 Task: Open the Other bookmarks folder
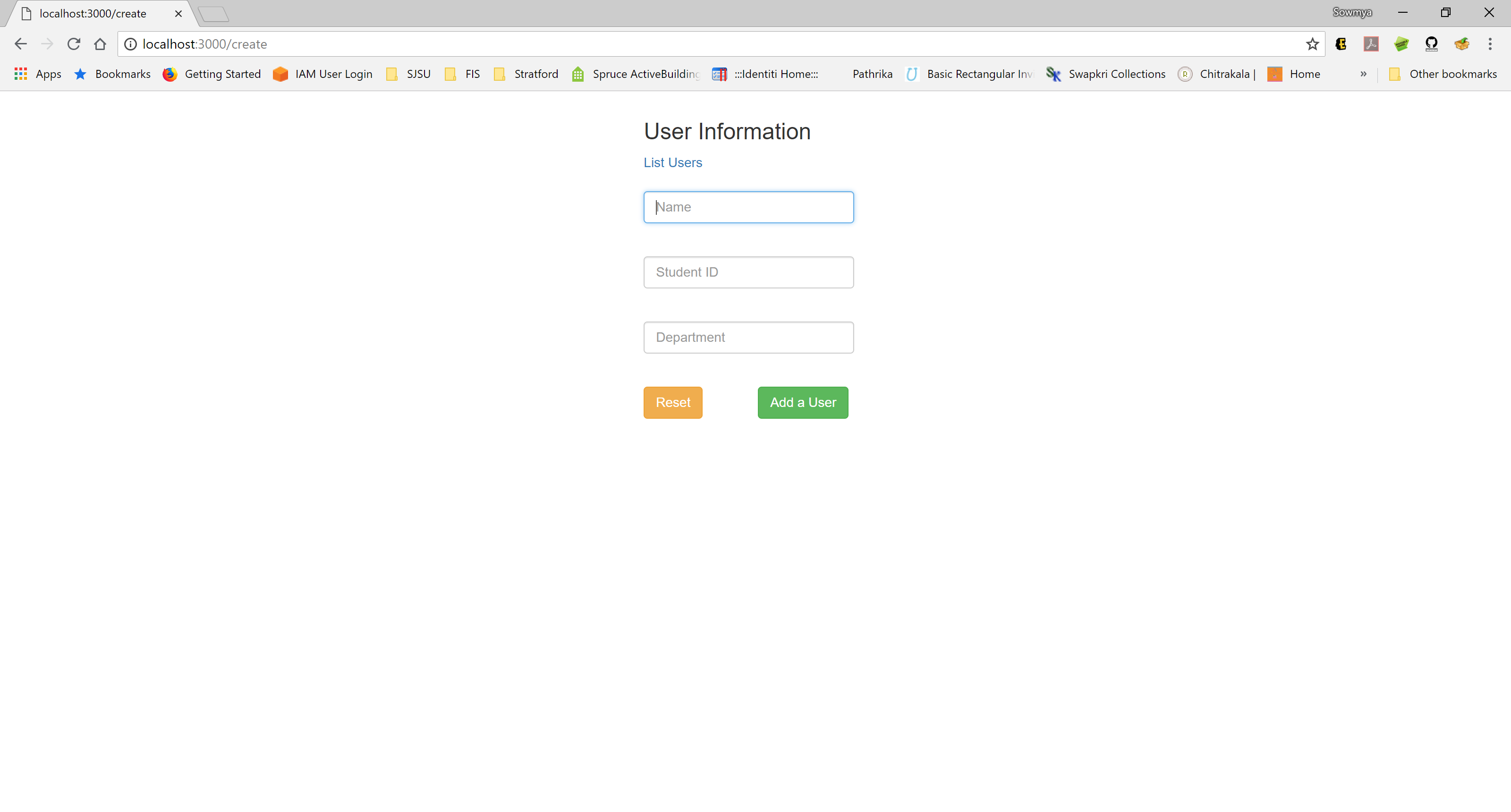click(1443, 74)
